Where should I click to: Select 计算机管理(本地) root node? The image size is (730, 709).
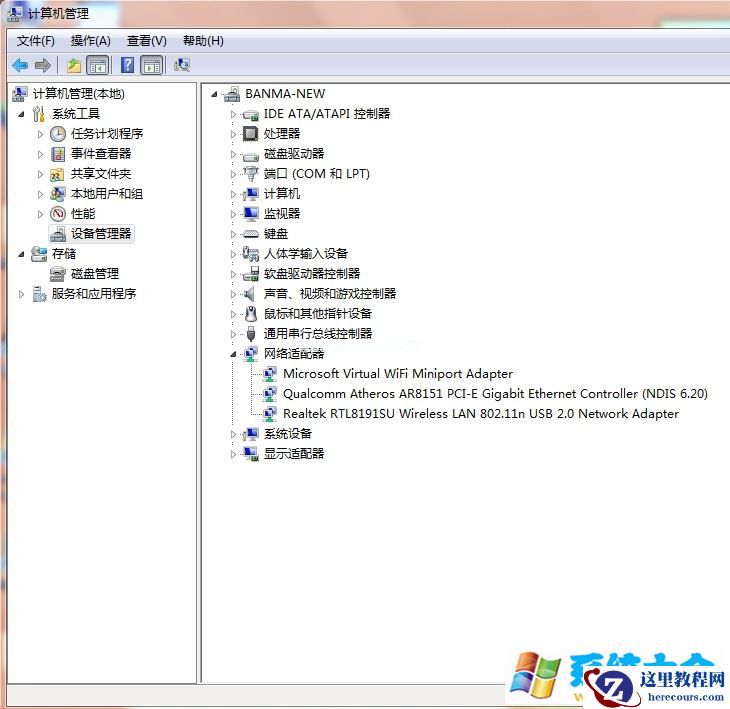click(79, 94)
